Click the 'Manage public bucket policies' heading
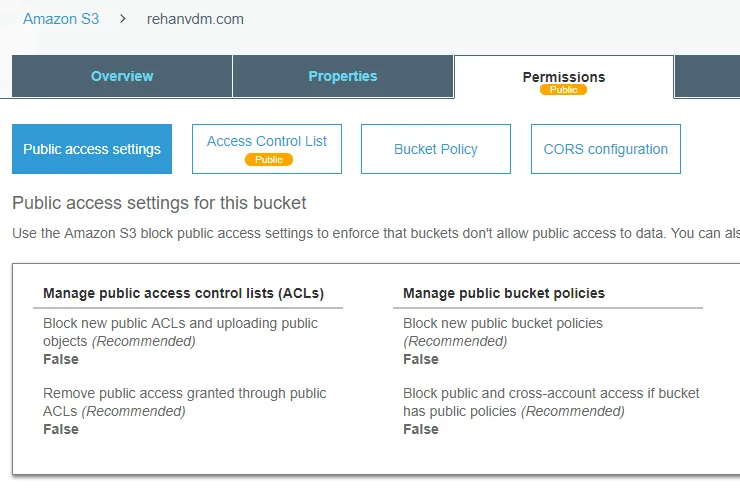This screenshot has height=494, width=740. coord(504,293)
